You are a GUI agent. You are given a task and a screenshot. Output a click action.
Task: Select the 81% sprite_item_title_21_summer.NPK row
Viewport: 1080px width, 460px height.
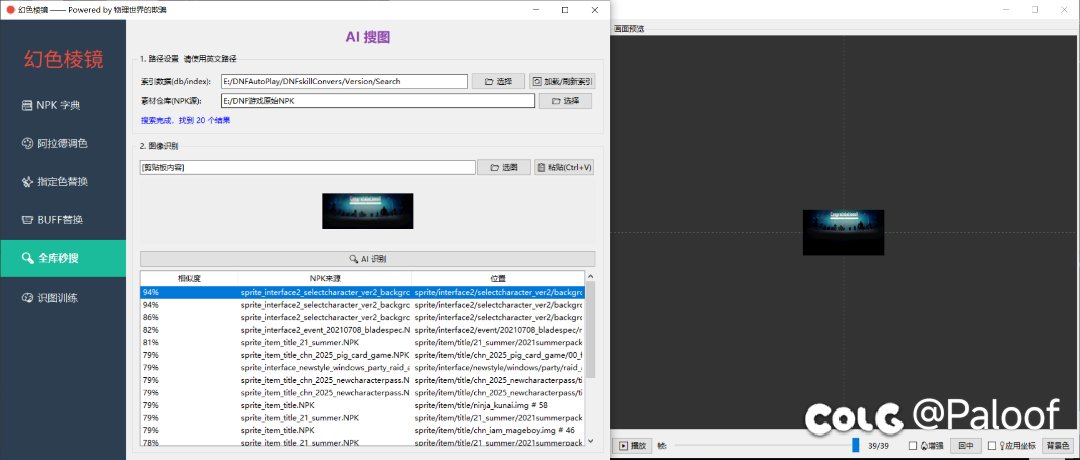click(x=362, y=342)
